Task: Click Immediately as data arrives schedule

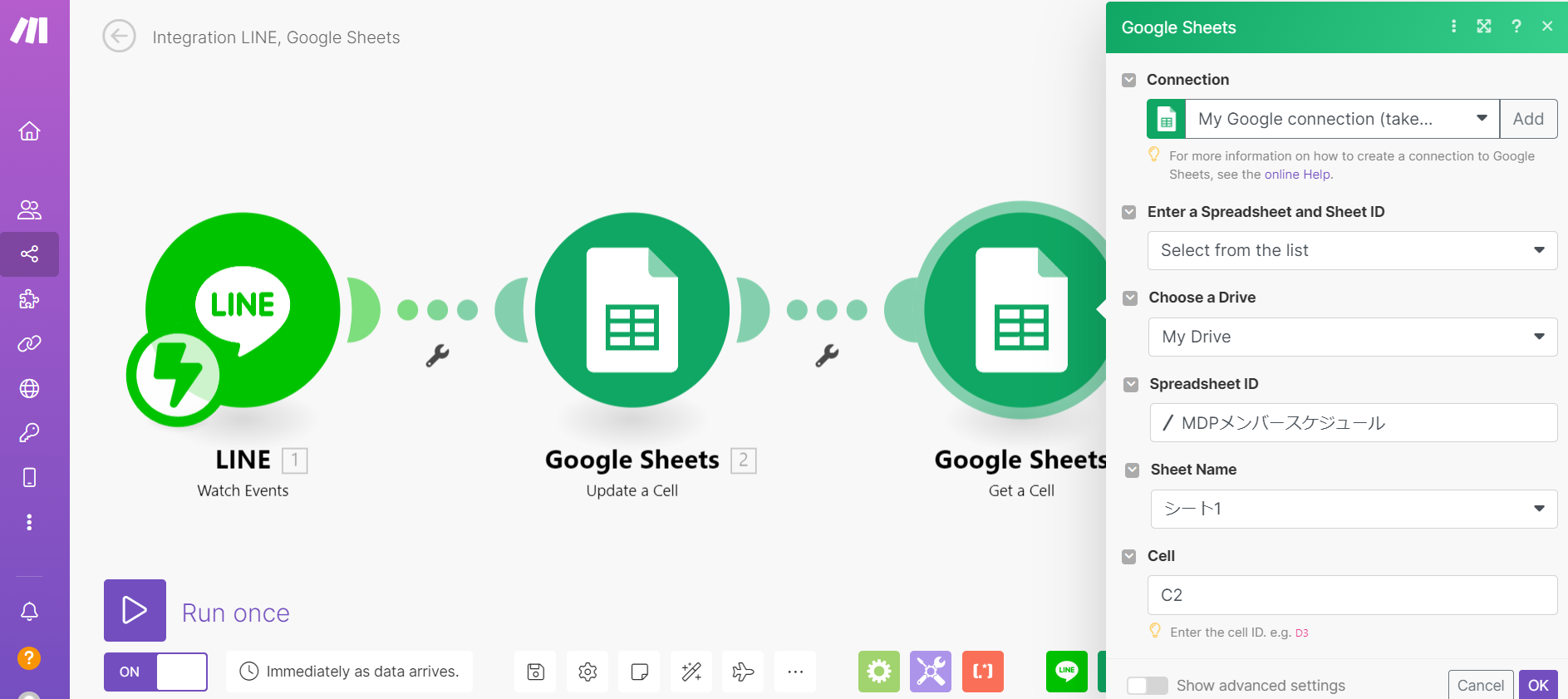Action: click(349, 672)
